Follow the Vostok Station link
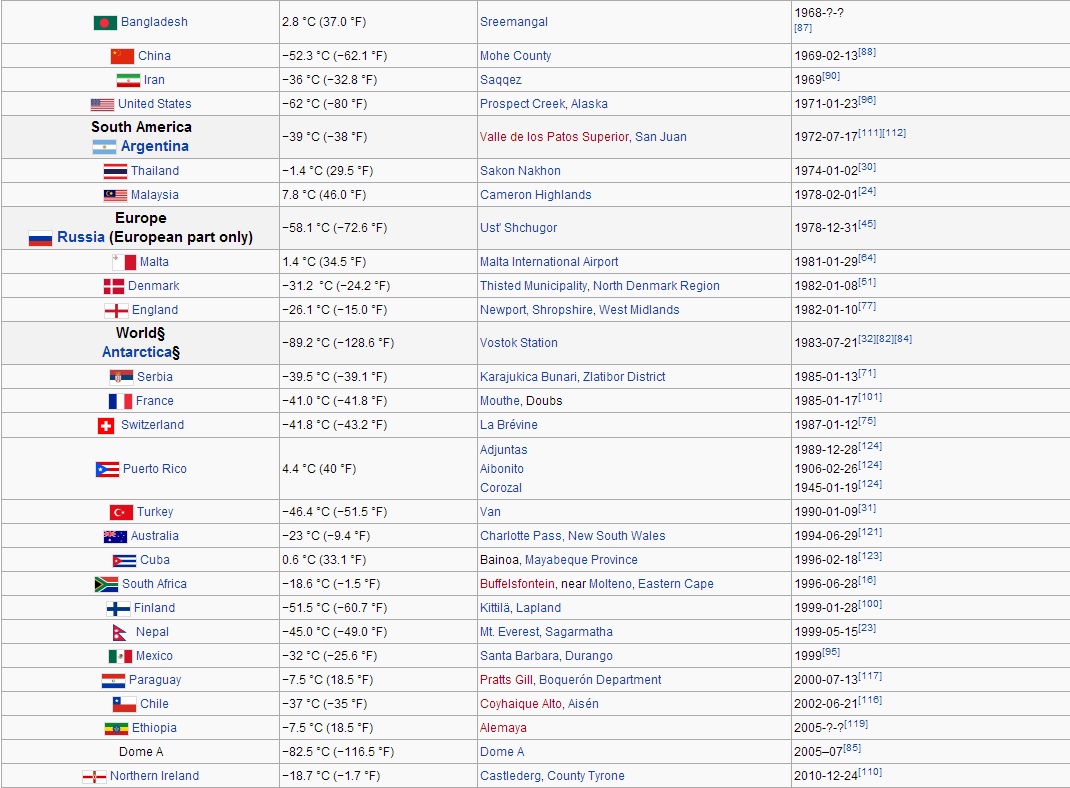The image size is (1070, 788). click(x=519, y=342)
